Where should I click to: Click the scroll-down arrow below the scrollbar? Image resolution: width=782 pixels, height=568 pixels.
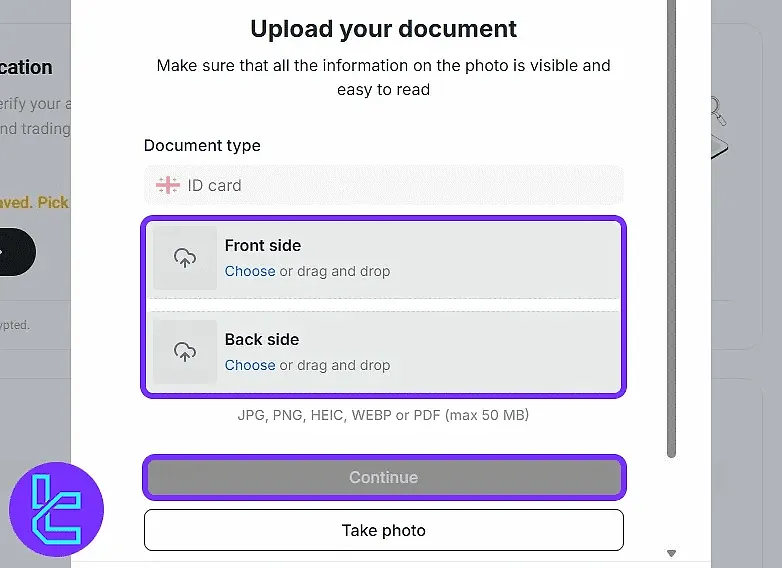(x=672, y=553)
